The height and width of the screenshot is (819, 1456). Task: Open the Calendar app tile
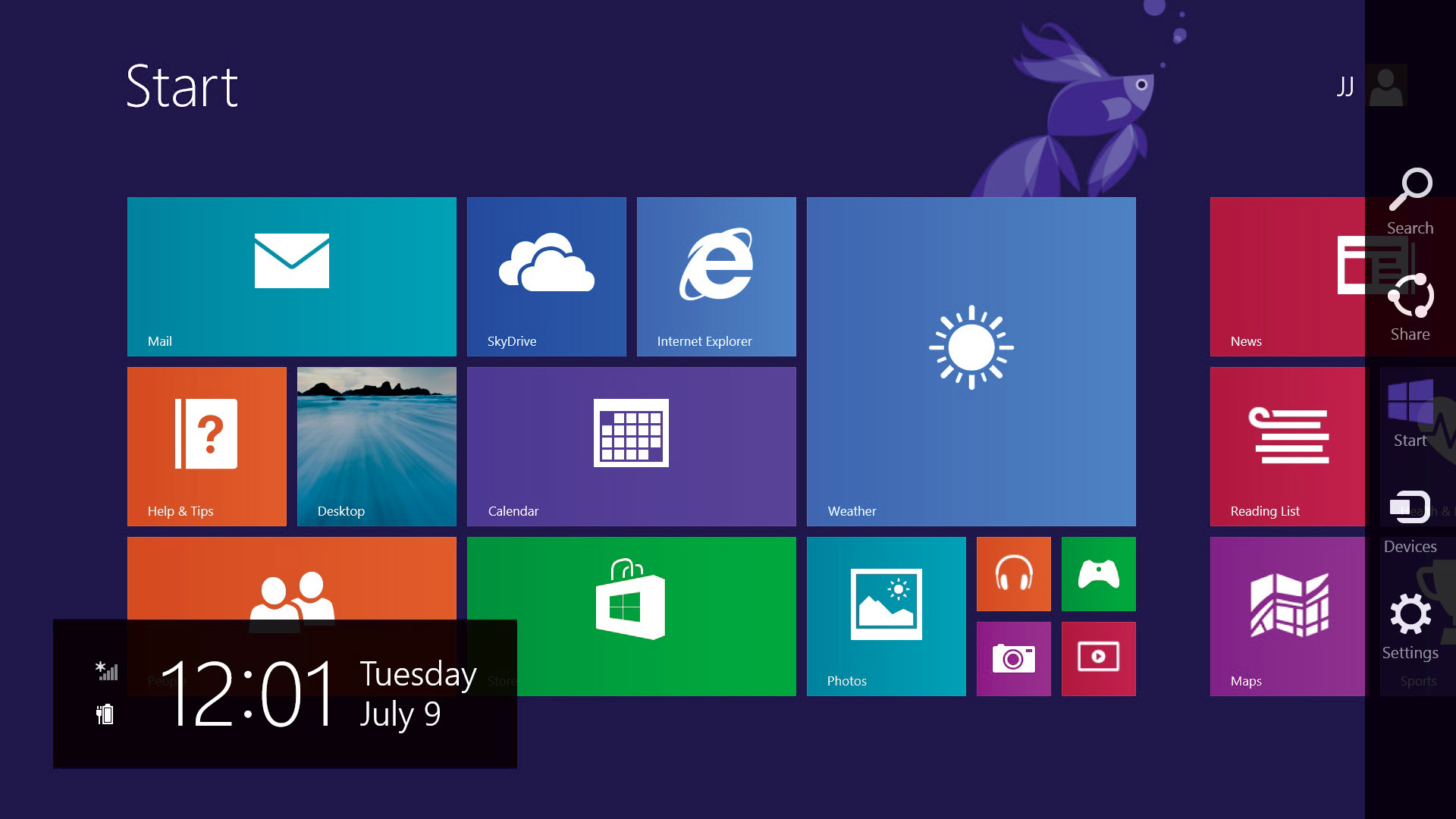[x=631, y=447]
